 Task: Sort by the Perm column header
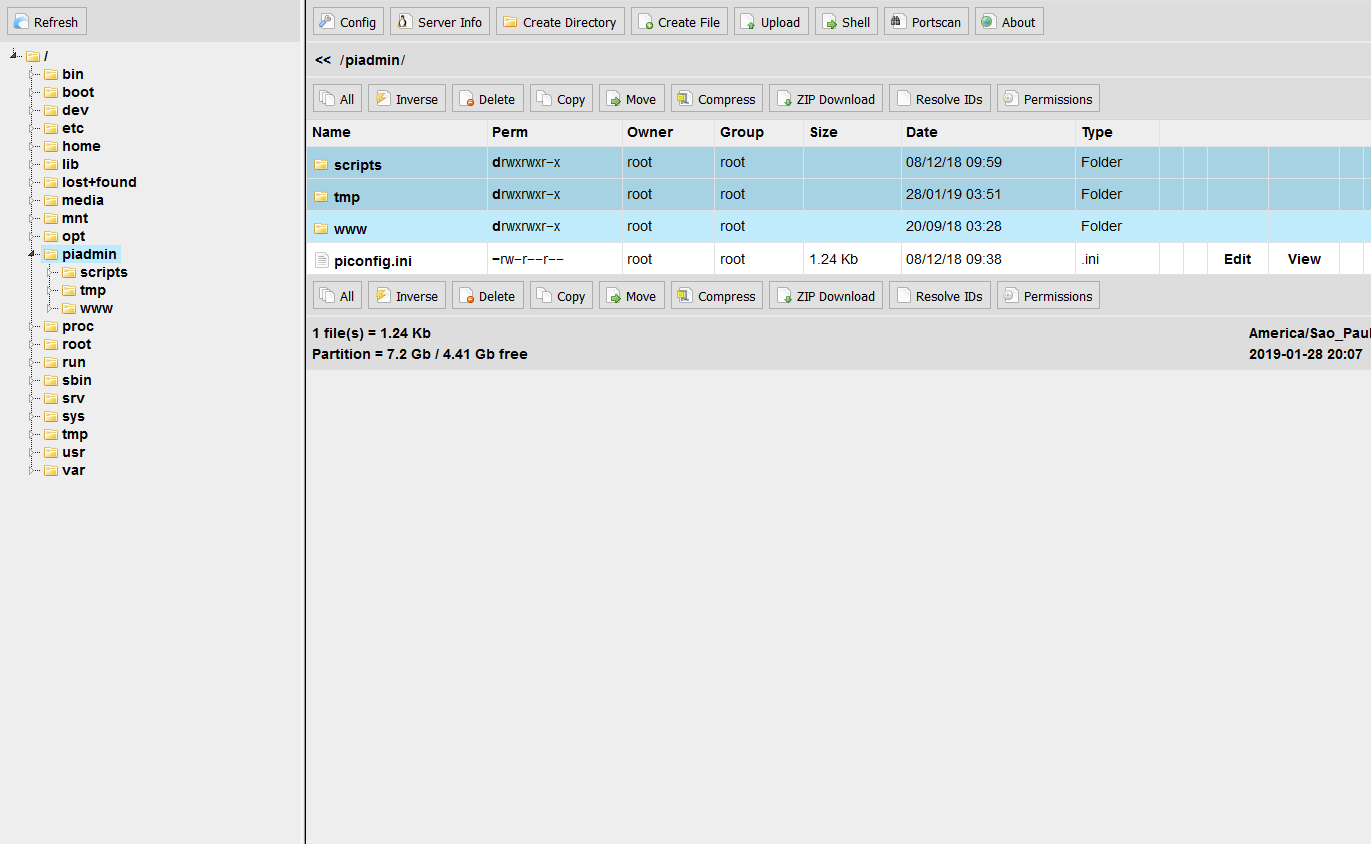(510, 132)
